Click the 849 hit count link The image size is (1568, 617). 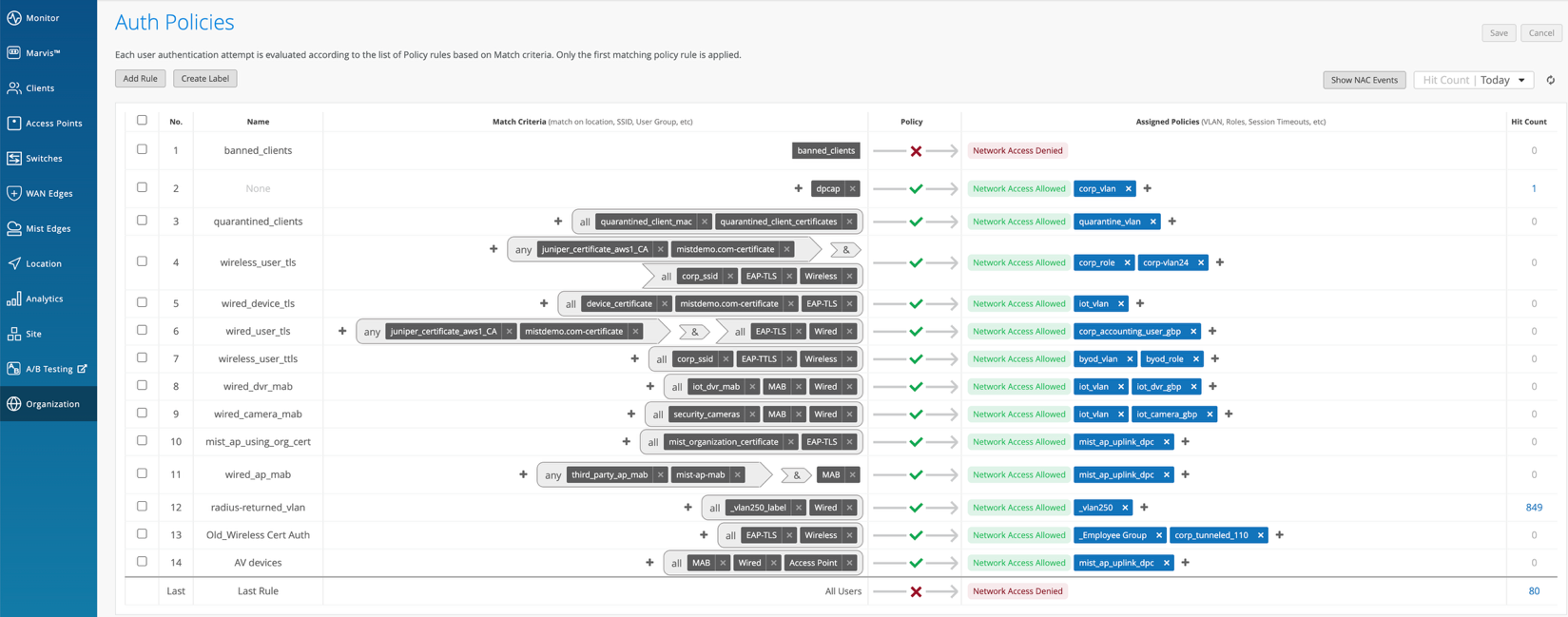click(1534, 508)
